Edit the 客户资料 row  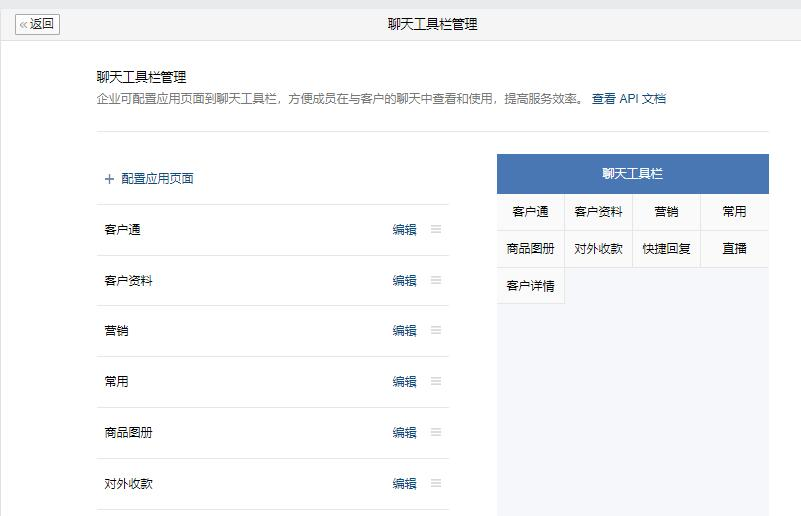pos(404,280)
